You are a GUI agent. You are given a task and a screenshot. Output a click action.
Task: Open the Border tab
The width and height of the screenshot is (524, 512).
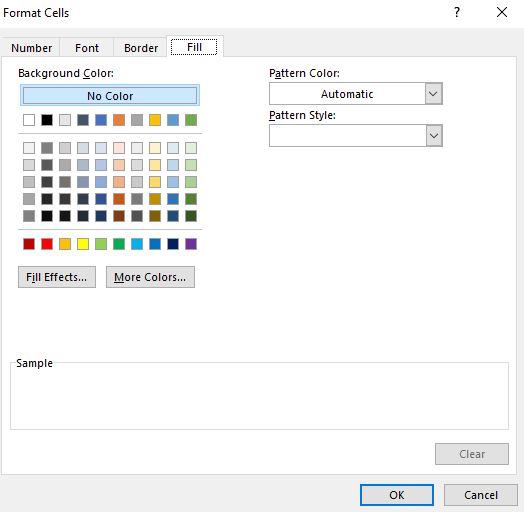coord(141,48)
